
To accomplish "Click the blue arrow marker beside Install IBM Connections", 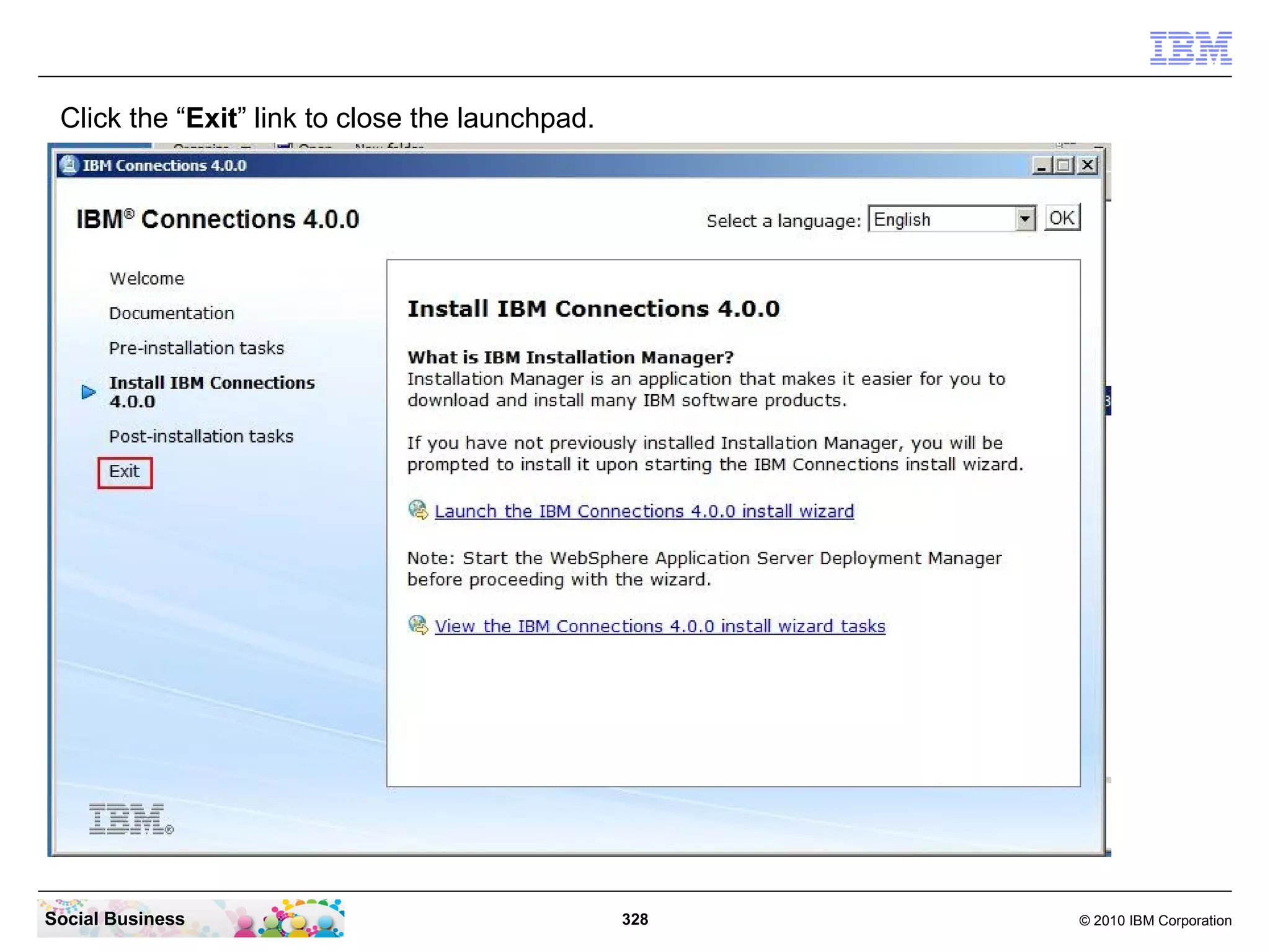I will point(89,392).
